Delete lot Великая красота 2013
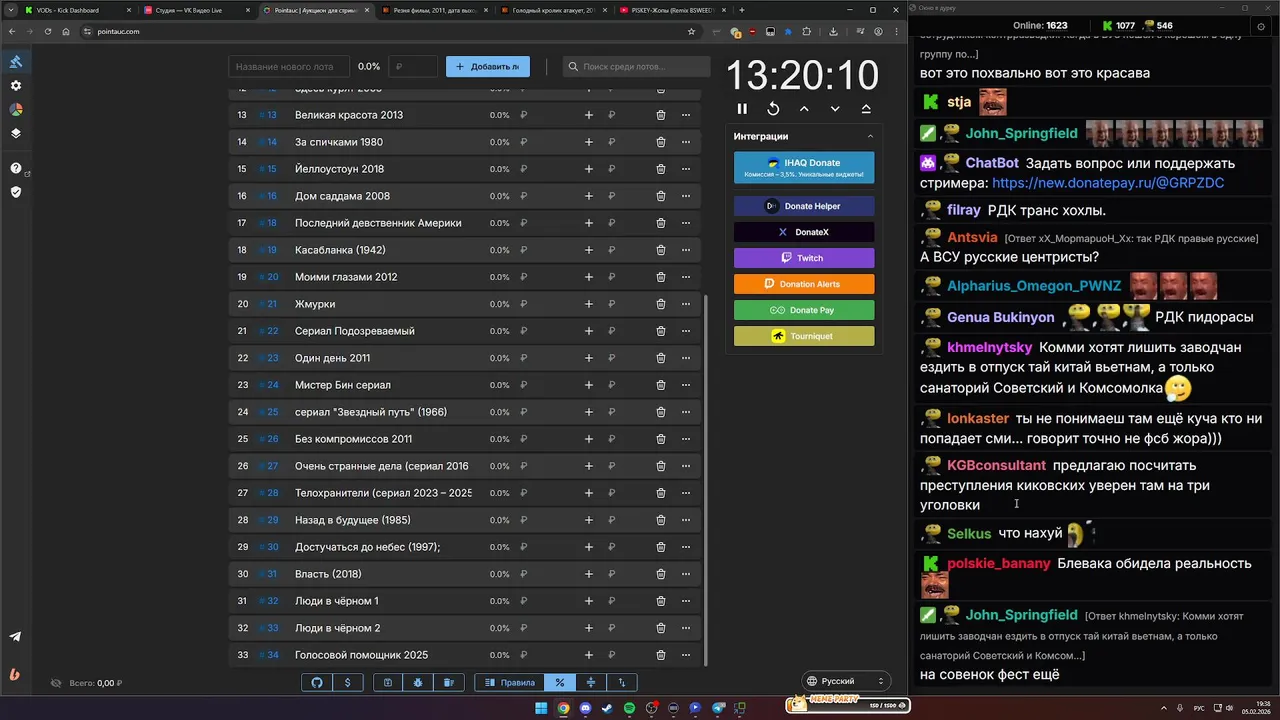 pyautogui.click(x=661, y=115)
